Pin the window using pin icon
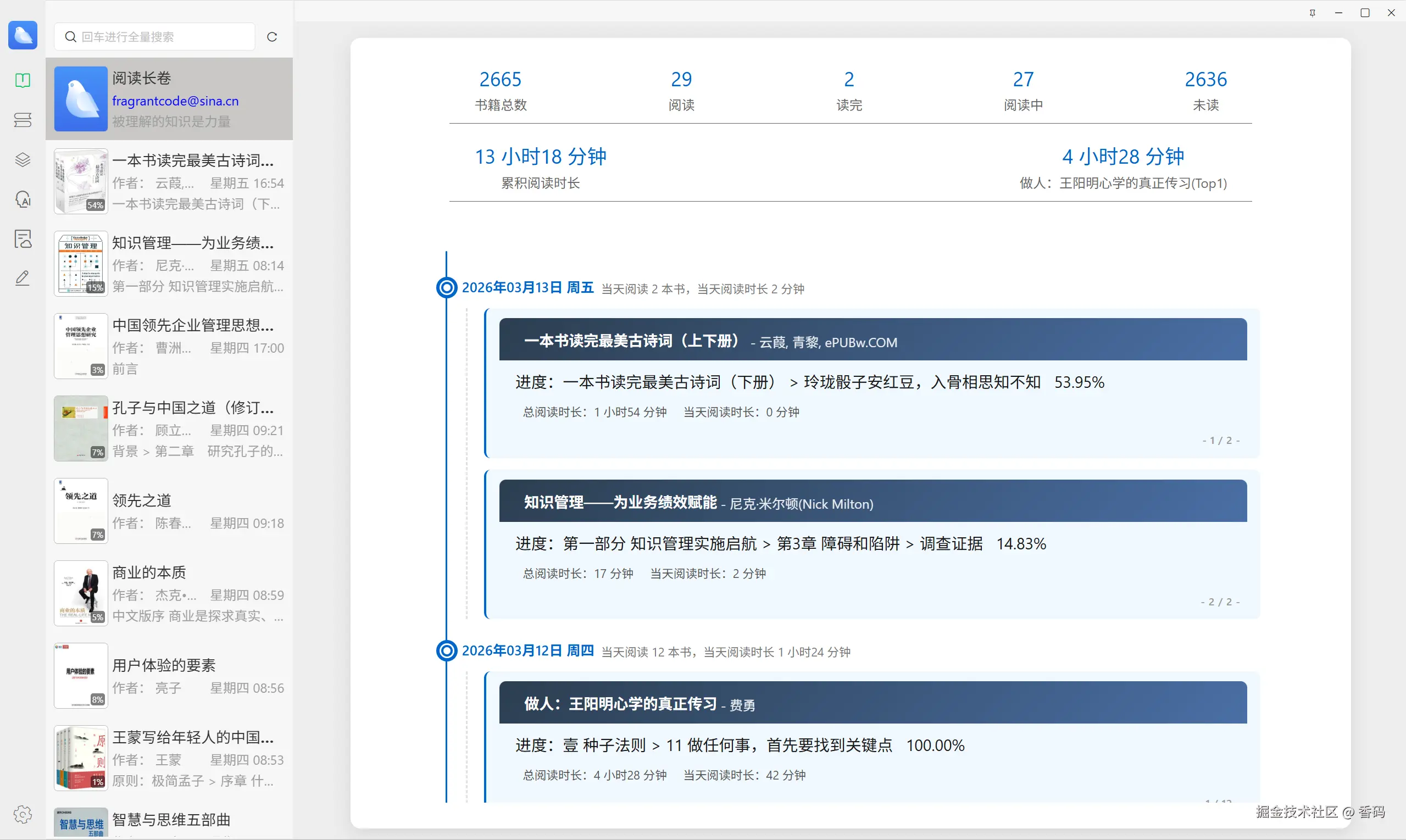 pos(1313,13)
